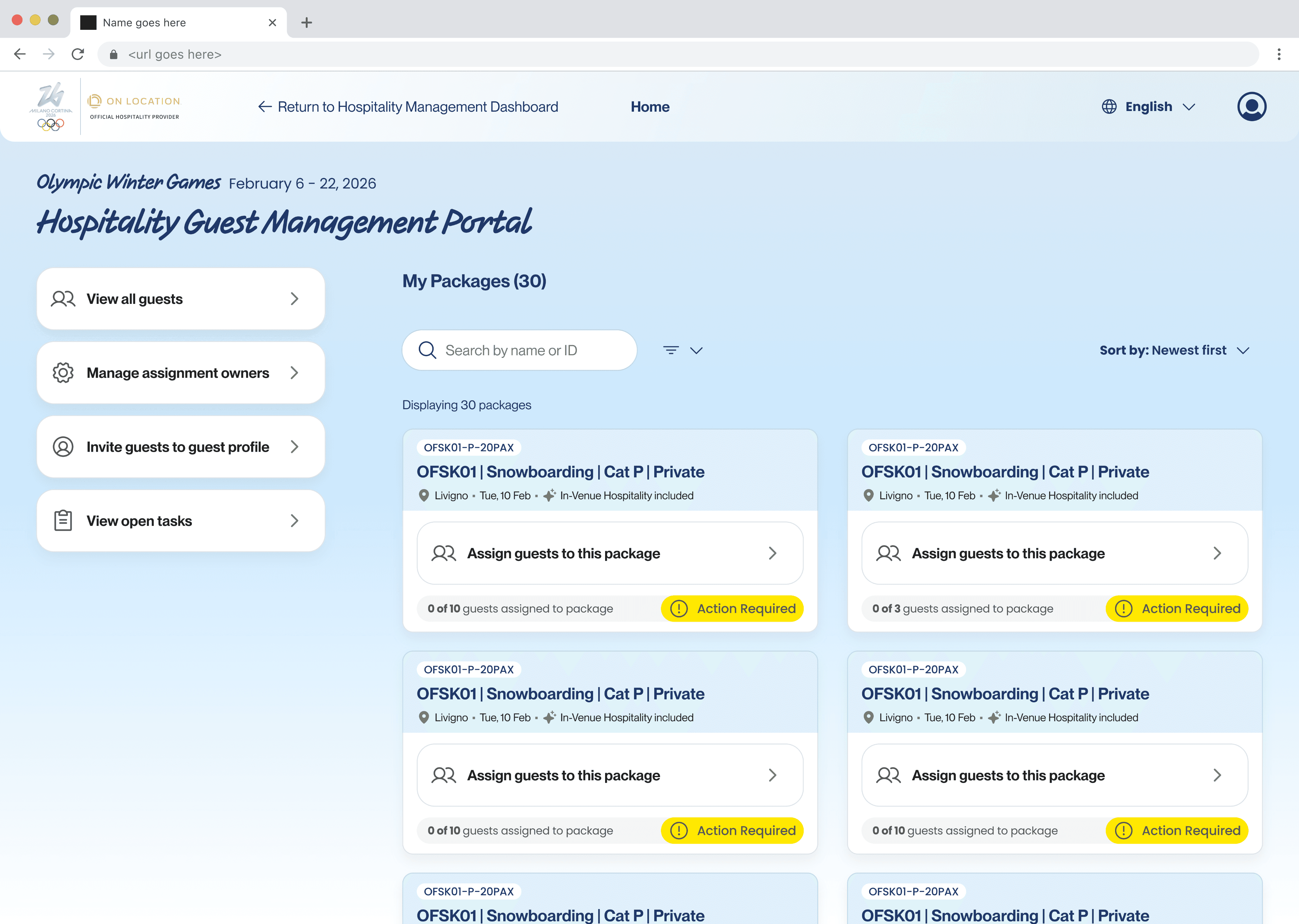
Task: Click the exclamation icon in an Action Required badge
Action: [x=678, y=608]
